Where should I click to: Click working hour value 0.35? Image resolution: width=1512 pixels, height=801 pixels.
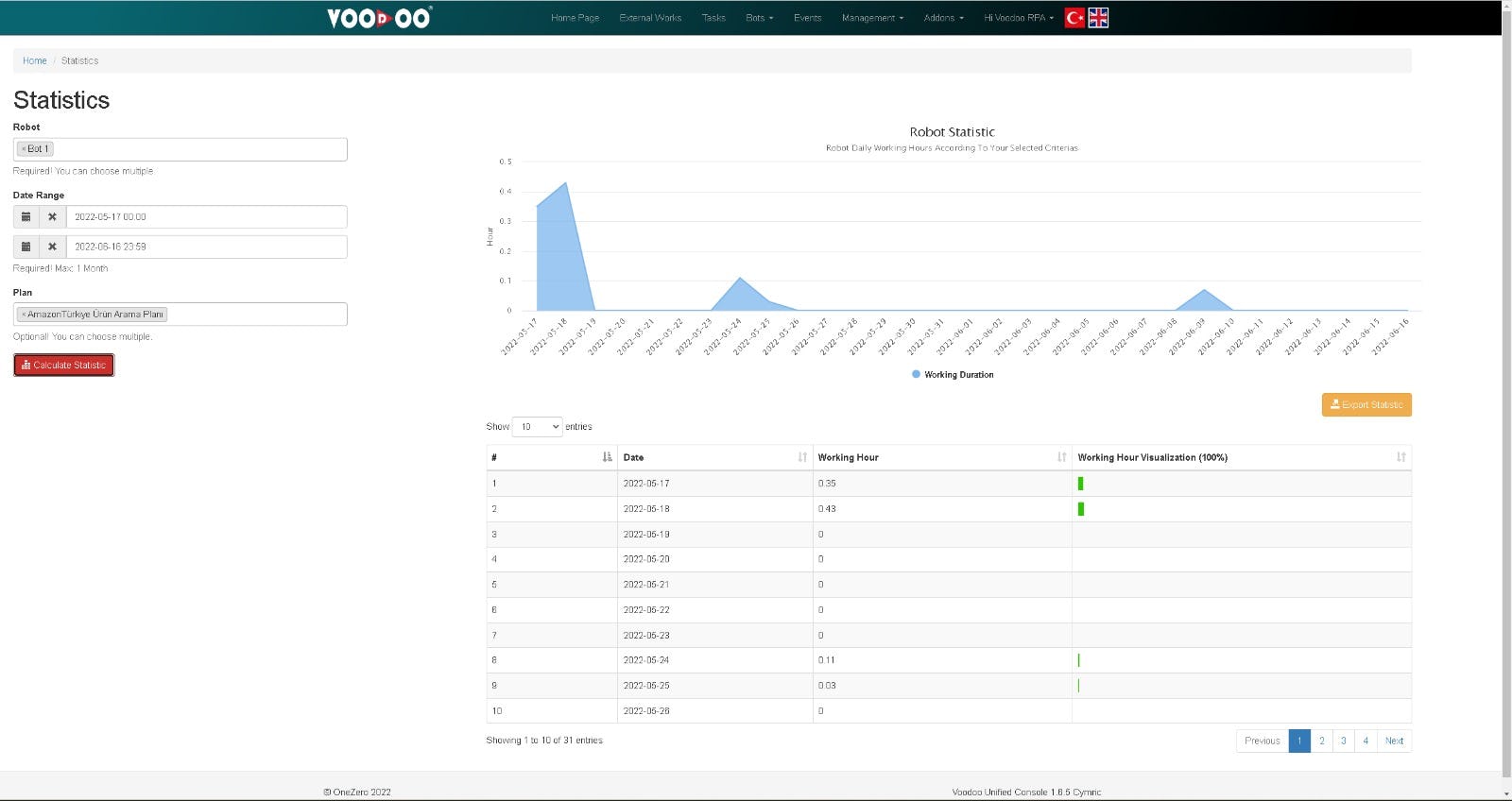(827, 484)
